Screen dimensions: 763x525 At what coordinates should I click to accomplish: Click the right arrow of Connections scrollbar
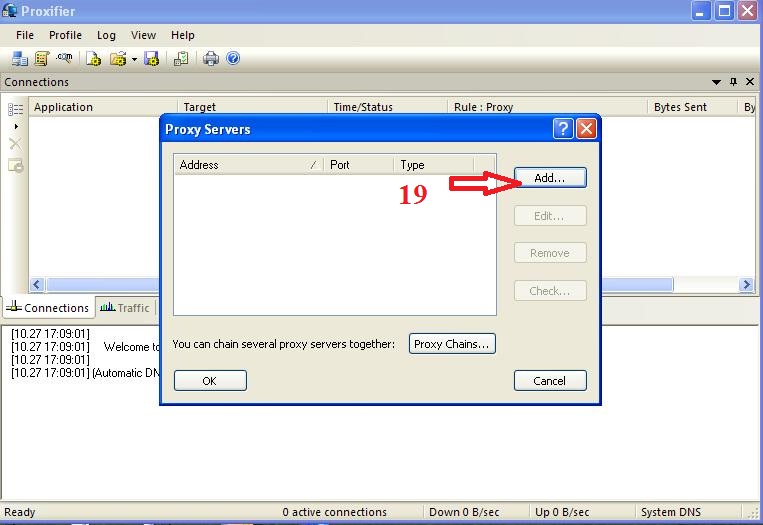pos(746,284)
